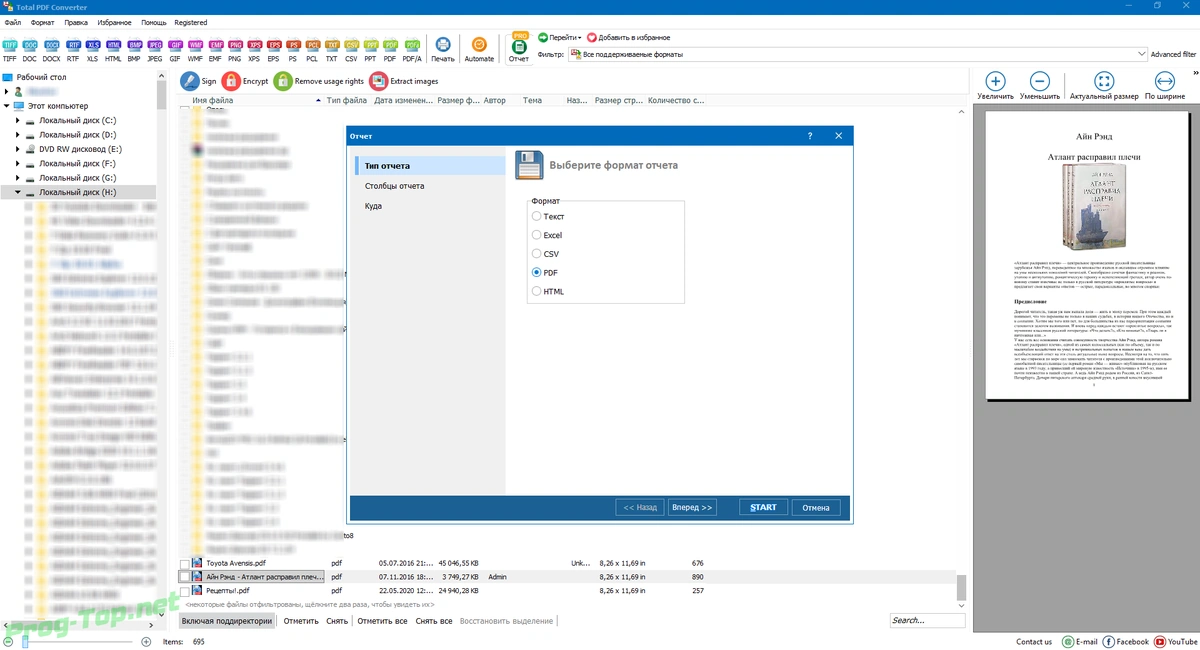The image size is (1200, 650).
Task: Open the Sign PDF tool
Action: tap(199, 81)
